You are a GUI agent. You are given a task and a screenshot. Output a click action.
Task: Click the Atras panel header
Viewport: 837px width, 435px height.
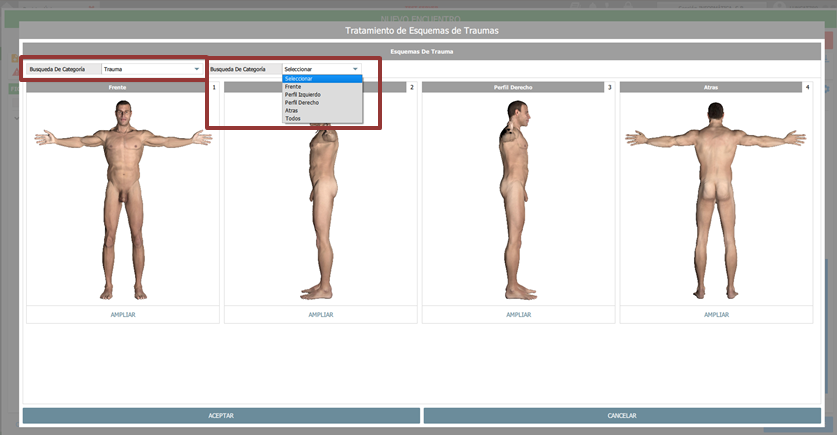click(x=710, y=88)
